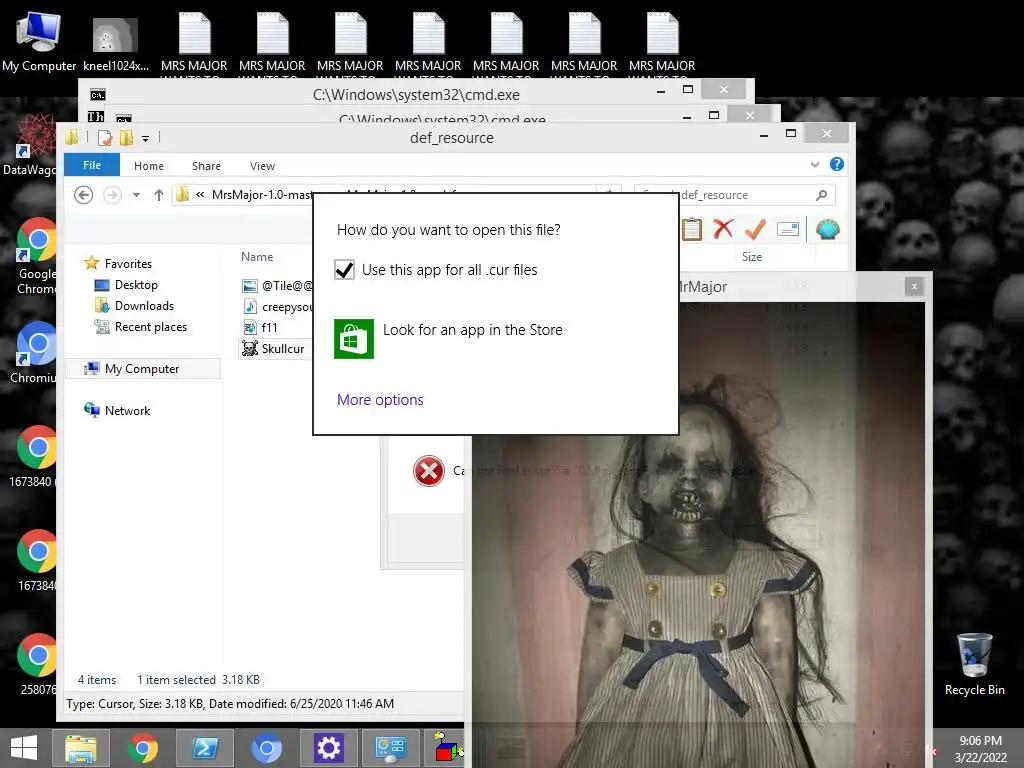Open the gear settings taskbar app

click(328, 748)
